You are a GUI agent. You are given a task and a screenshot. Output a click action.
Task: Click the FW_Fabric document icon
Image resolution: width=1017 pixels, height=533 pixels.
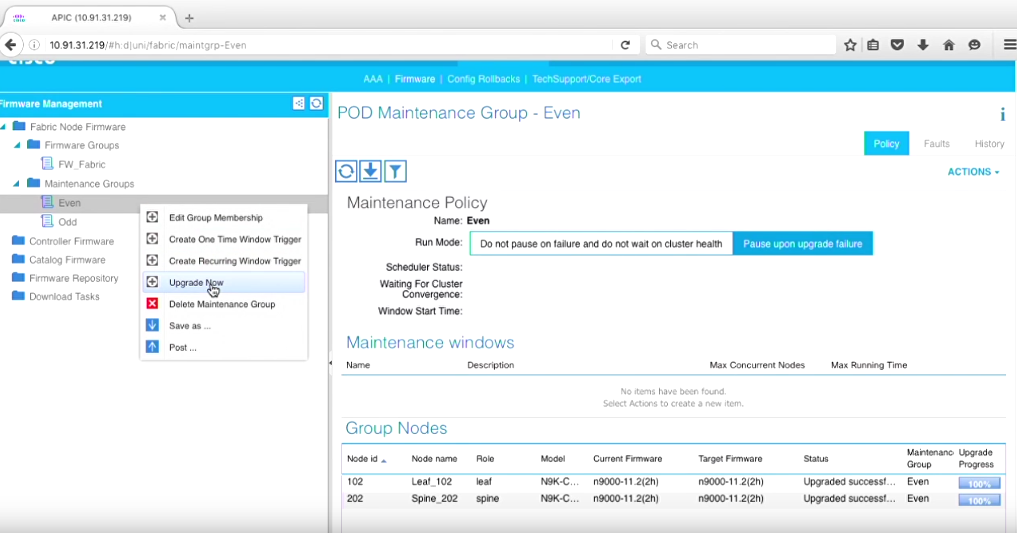(x=47, y=163)
